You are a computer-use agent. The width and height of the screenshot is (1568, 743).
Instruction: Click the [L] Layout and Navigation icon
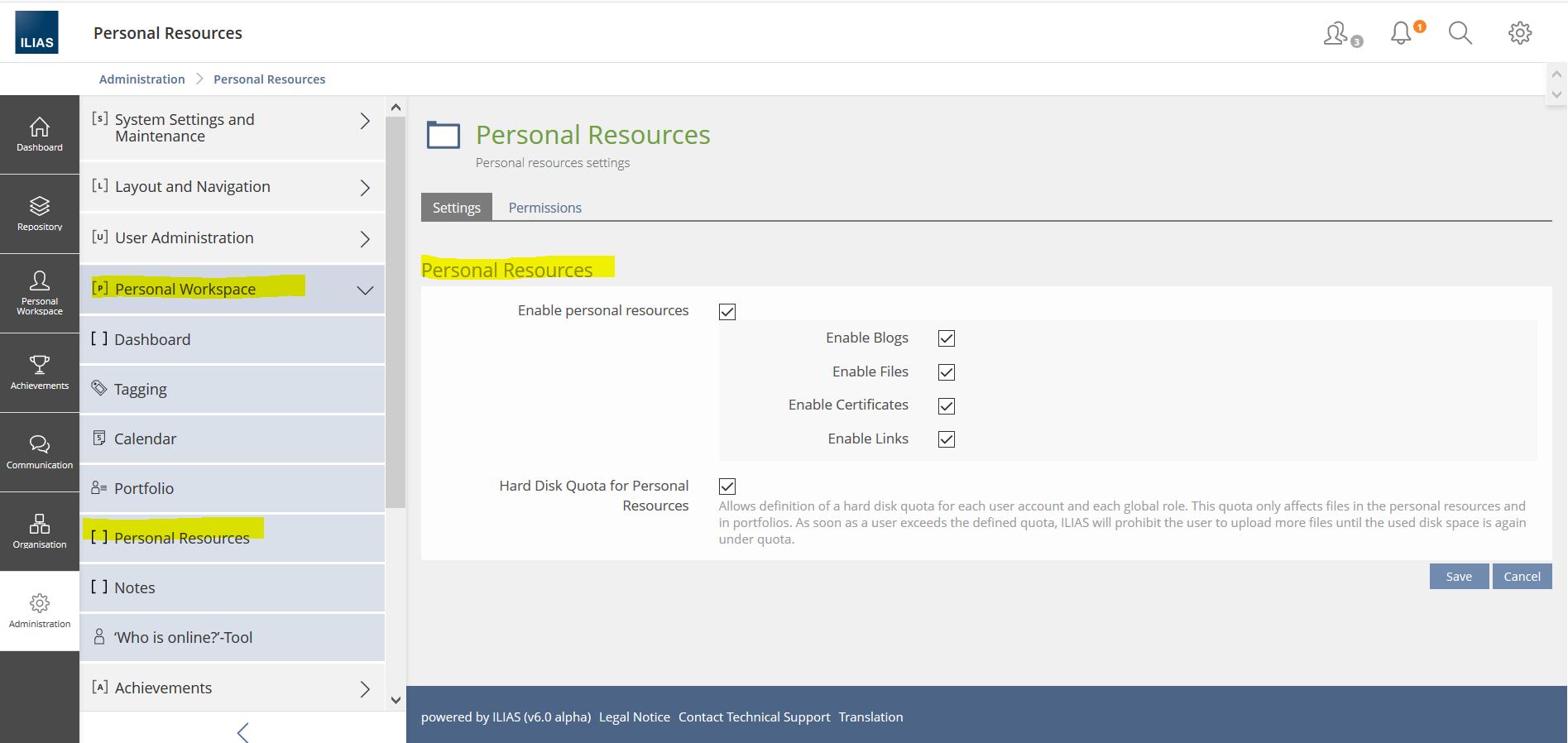pyautogui.click(x=100, y=185)
